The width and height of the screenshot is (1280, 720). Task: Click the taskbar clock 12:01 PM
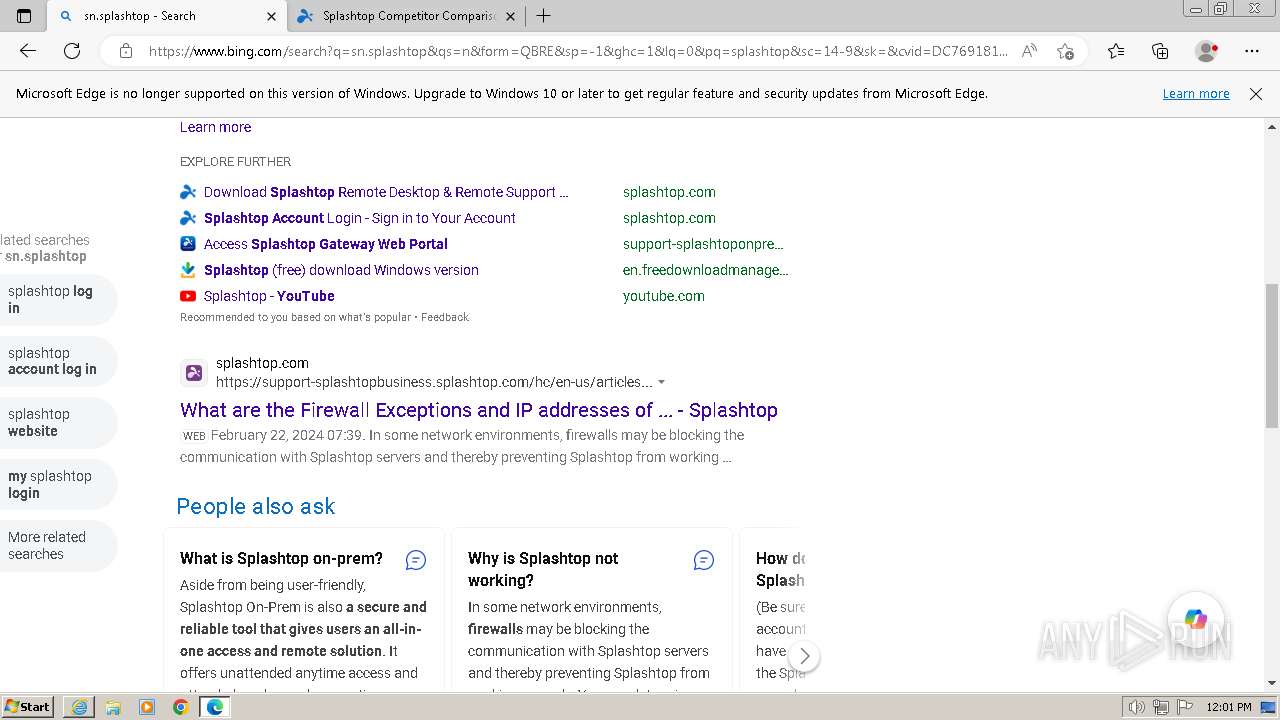point(1229,707)
